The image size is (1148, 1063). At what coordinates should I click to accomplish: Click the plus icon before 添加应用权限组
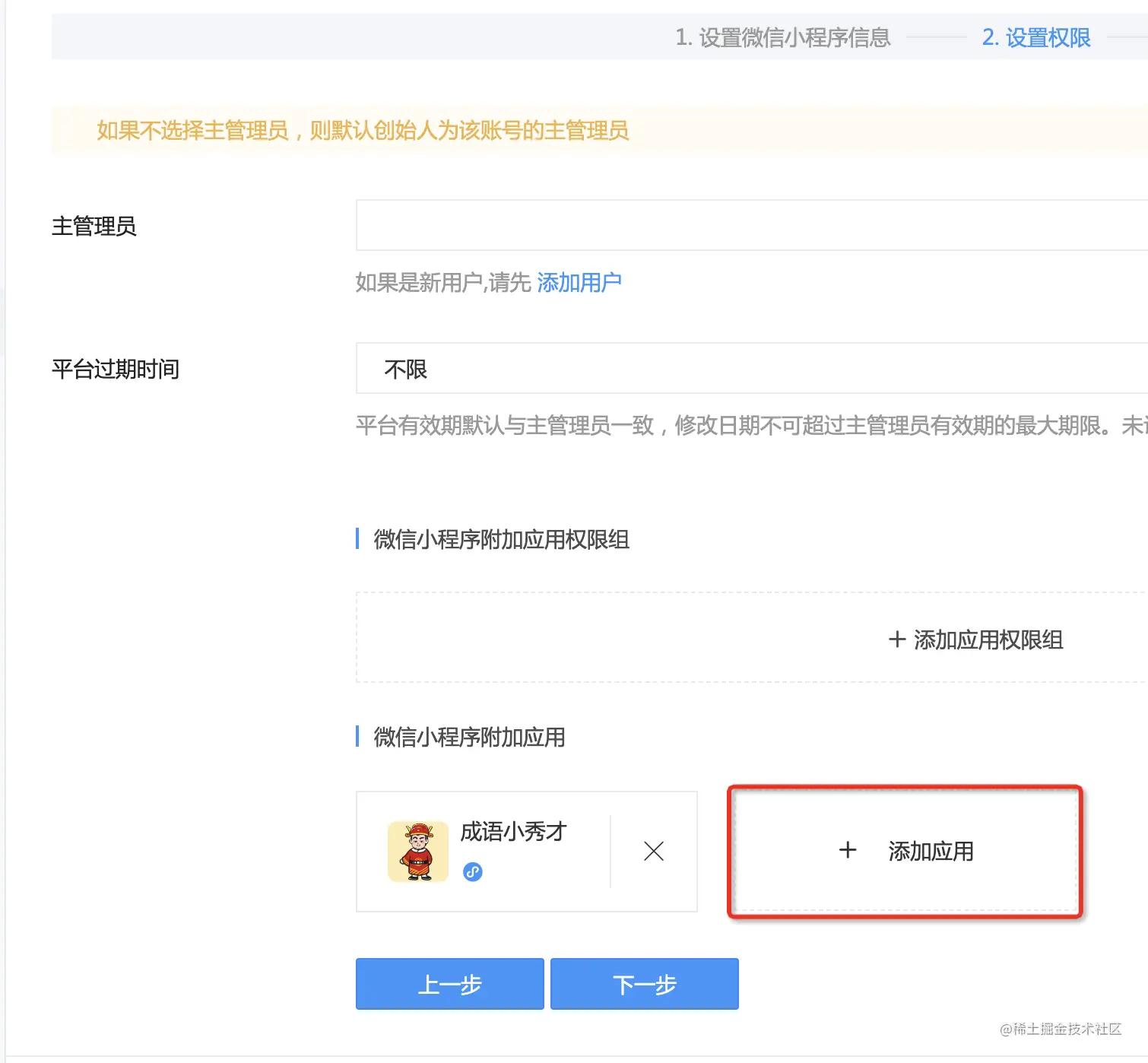[897, 639]
